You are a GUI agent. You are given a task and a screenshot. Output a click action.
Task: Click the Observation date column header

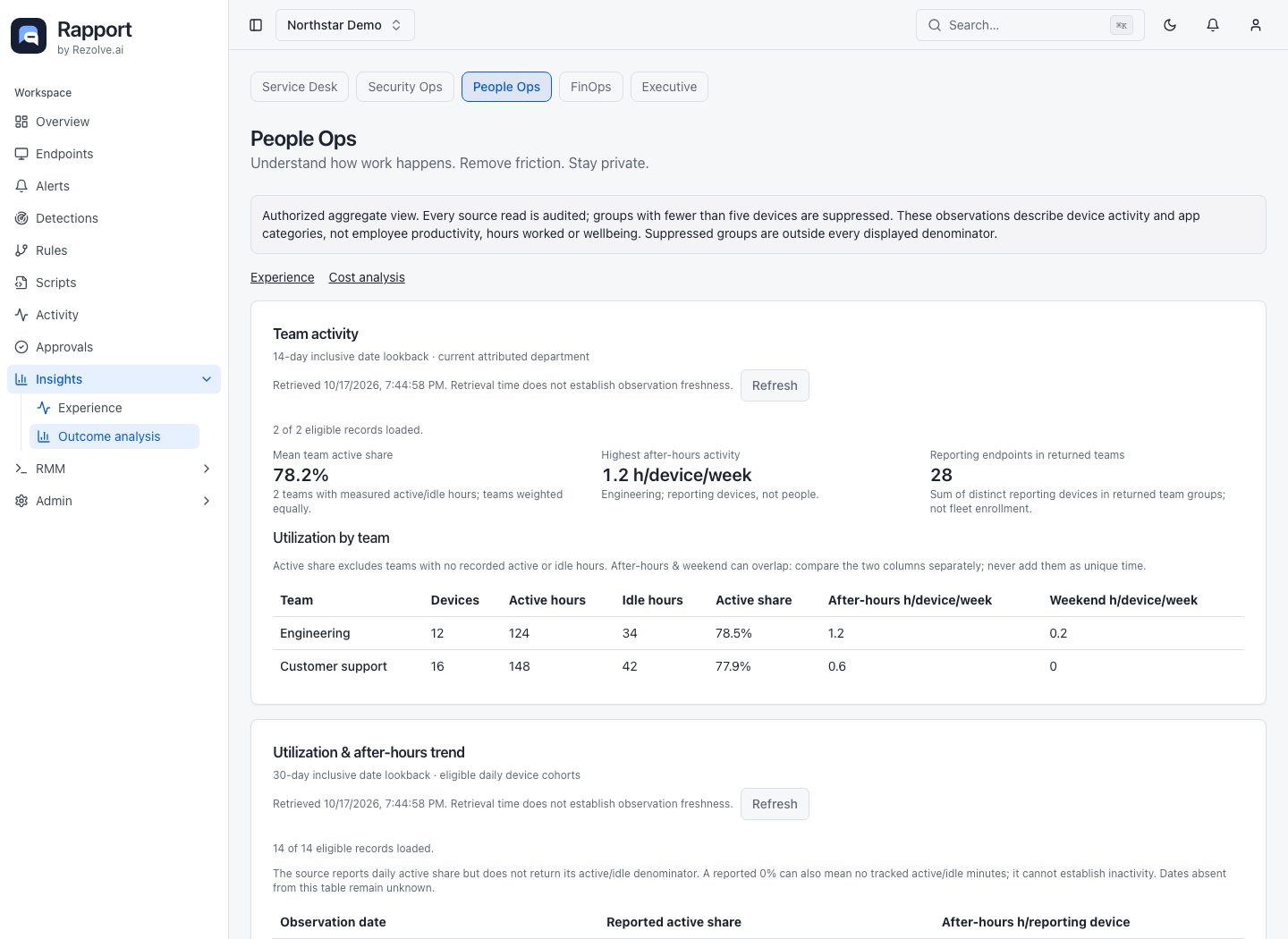tap(333, 922)
